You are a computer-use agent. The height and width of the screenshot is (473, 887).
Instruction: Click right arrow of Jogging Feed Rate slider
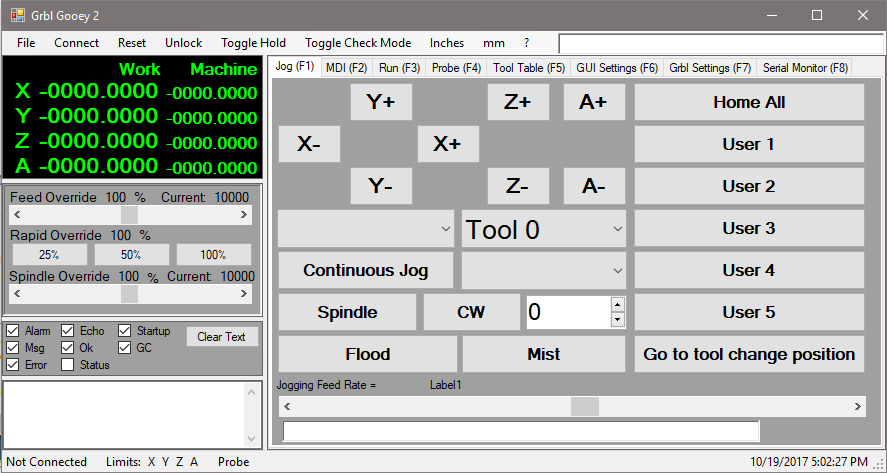858,406
